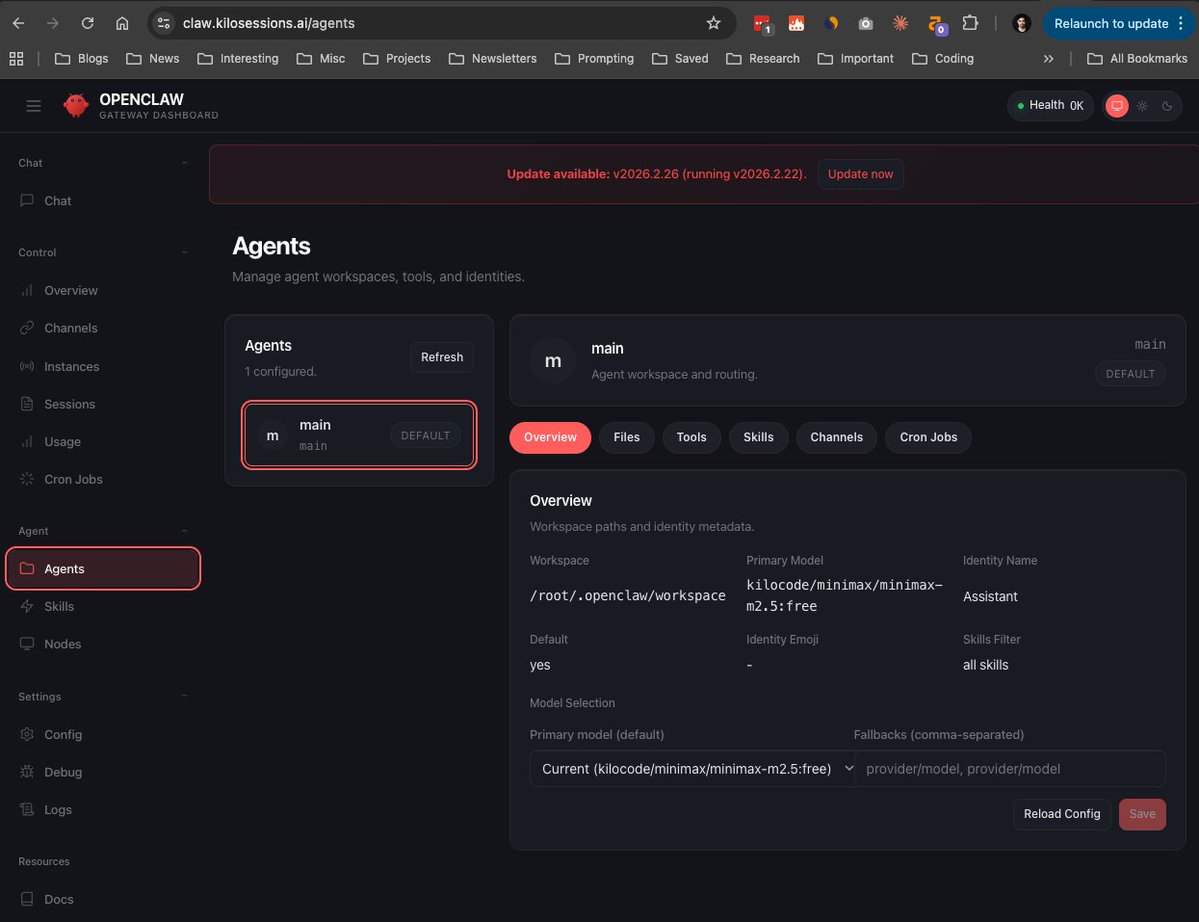Collapse the Settings sidebar section
Image resolution: width=1199 pixels, height=922 pixels.
(x=184, y=696)
